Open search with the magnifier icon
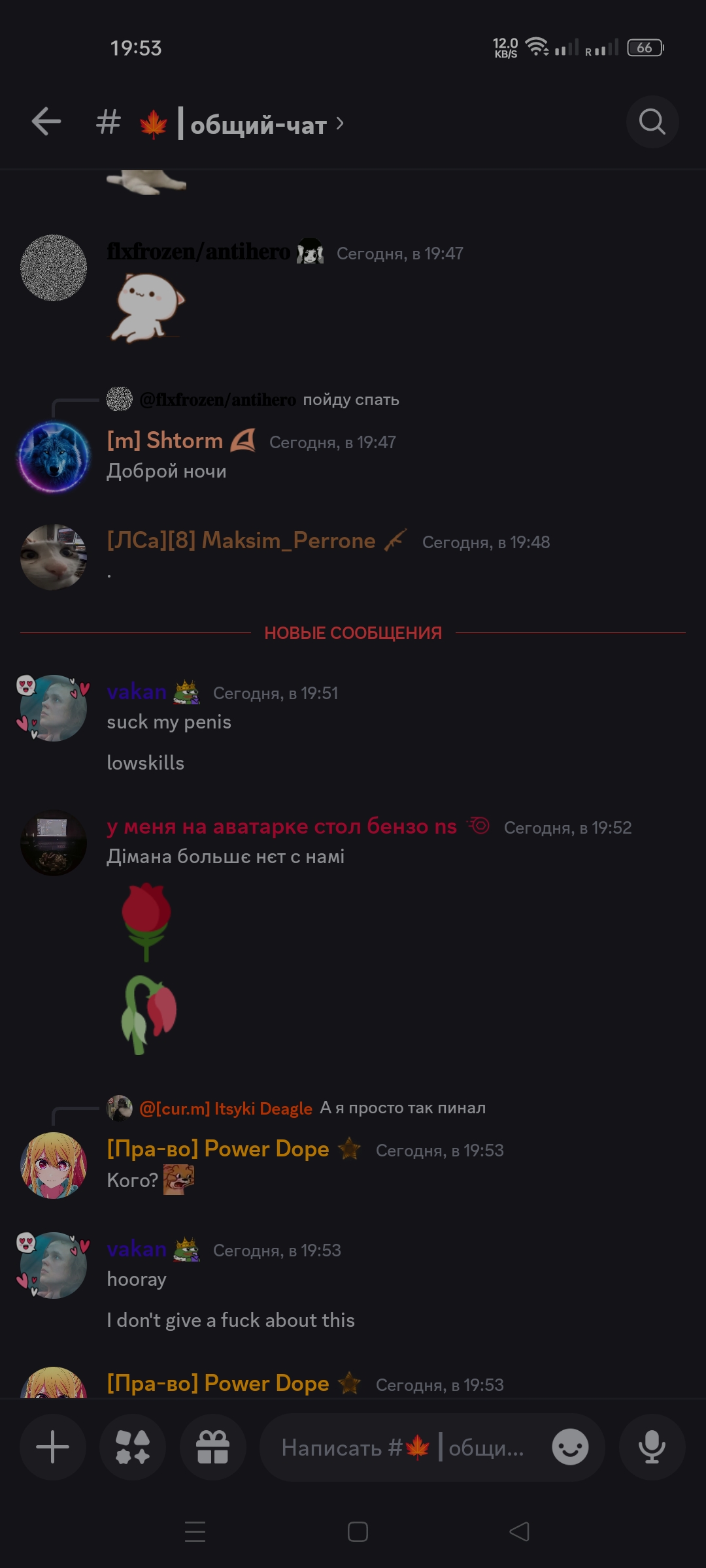The image size is (706, 1568). click(652, 122)
